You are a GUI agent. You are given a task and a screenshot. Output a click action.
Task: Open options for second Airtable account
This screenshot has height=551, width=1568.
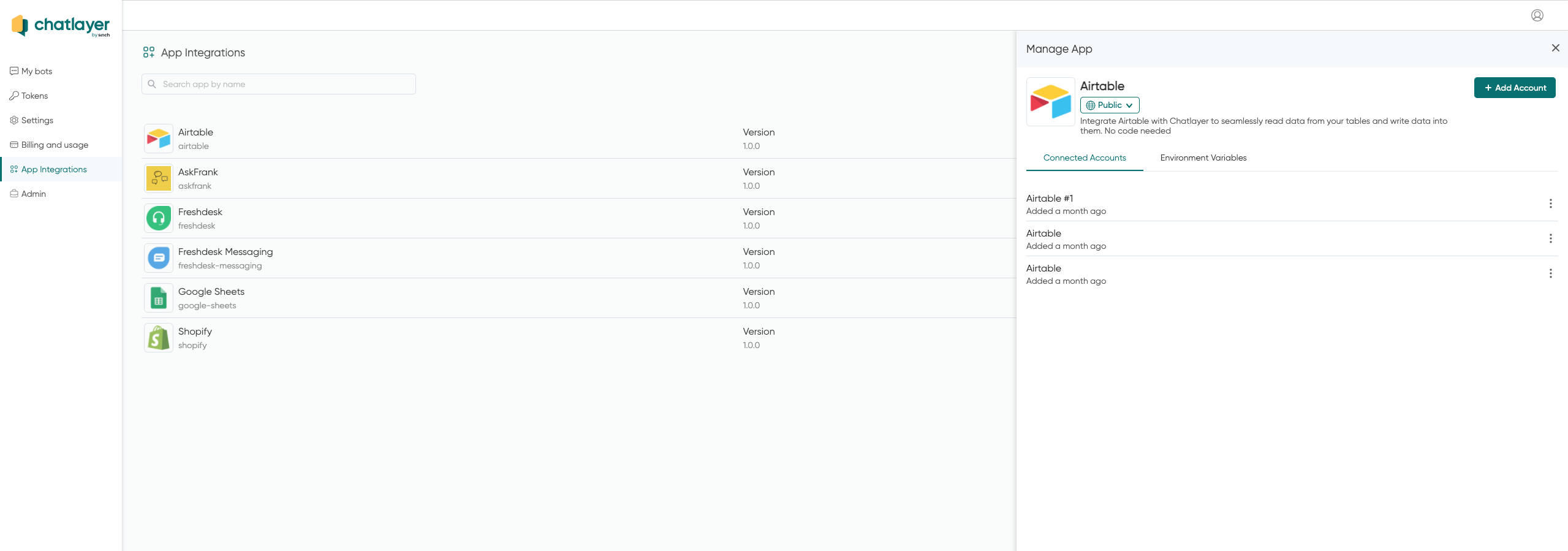pos(1550,238)
